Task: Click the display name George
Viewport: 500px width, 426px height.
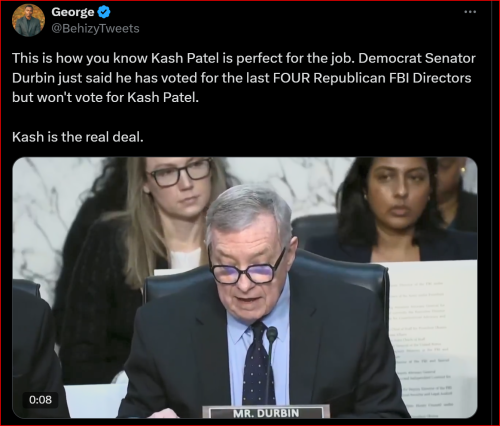Action: coord(73,12)
